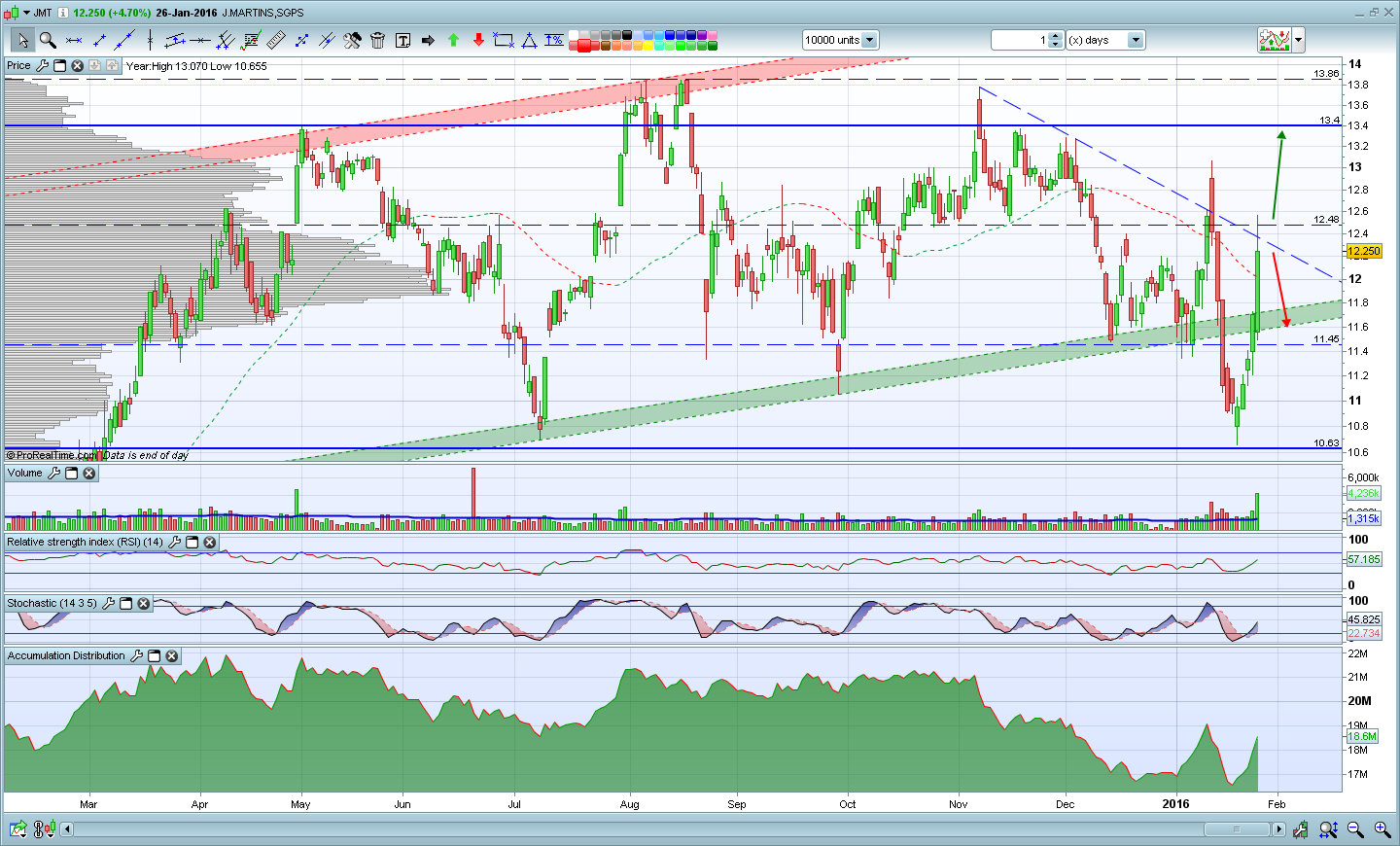
Task: Click the add indicator chart button
Action: click(1275, 40)
